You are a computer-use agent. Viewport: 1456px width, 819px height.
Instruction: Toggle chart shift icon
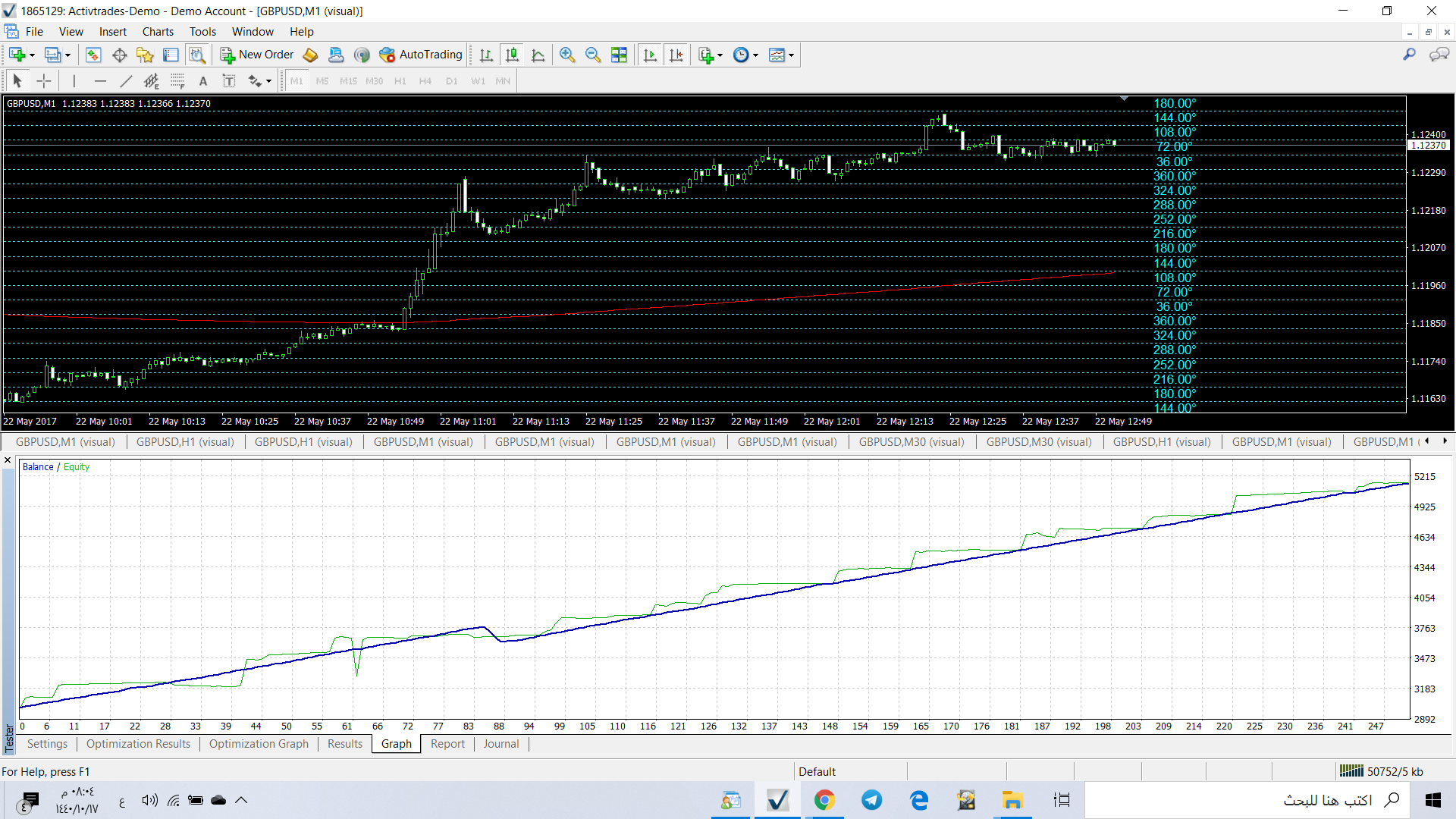[x=676, y=55]
